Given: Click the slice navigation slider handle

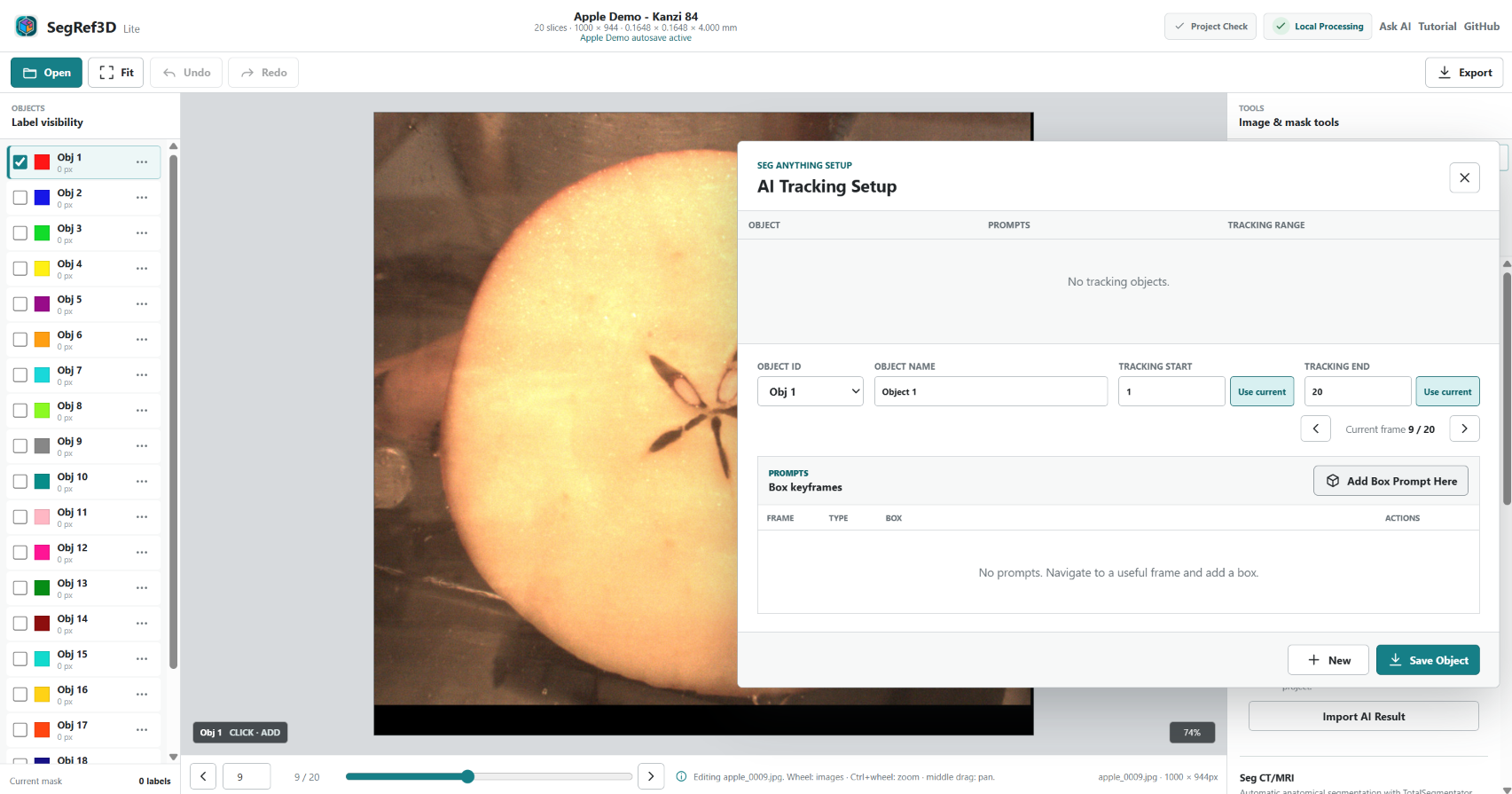Looking at the screenshot, I should [467, 776].
